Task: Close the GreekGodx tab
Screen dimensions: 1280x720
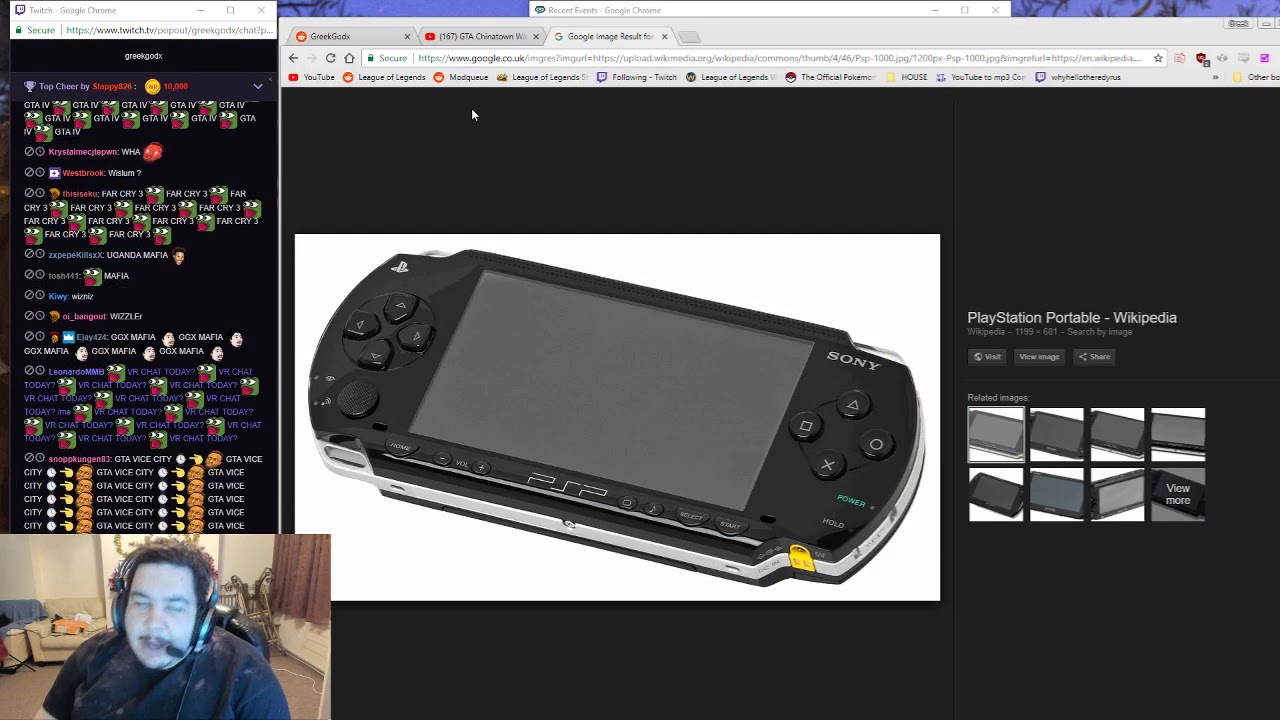Action: click(x=407, y=36)
